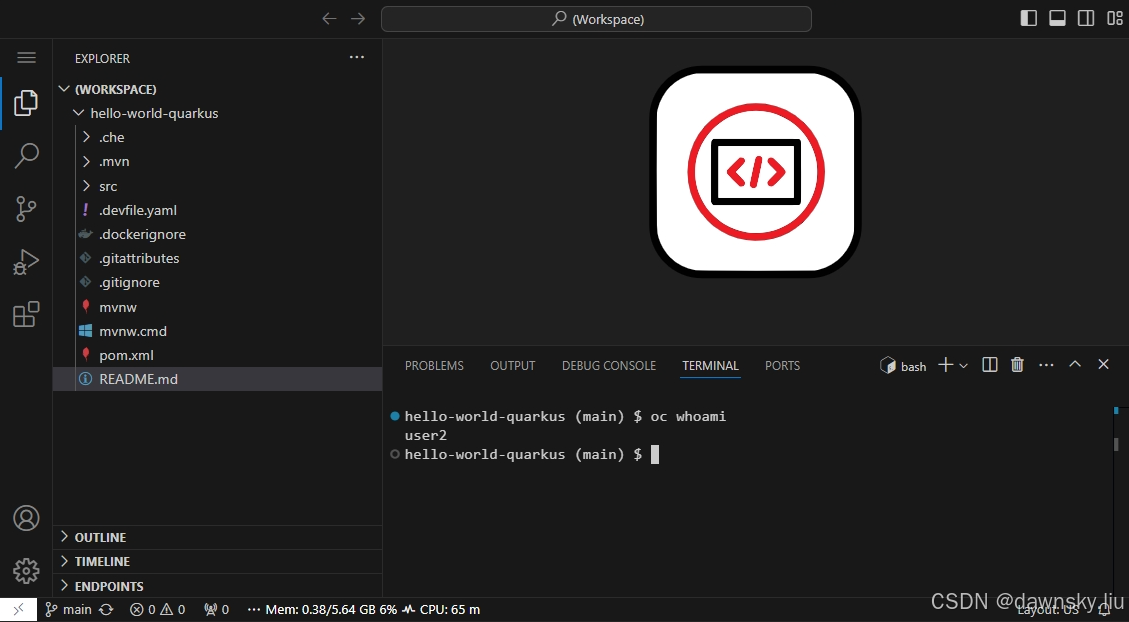Open Customize Layout options
Image resolution: width=1129 pixels, height=622 pixels.
click(1114, 19)
